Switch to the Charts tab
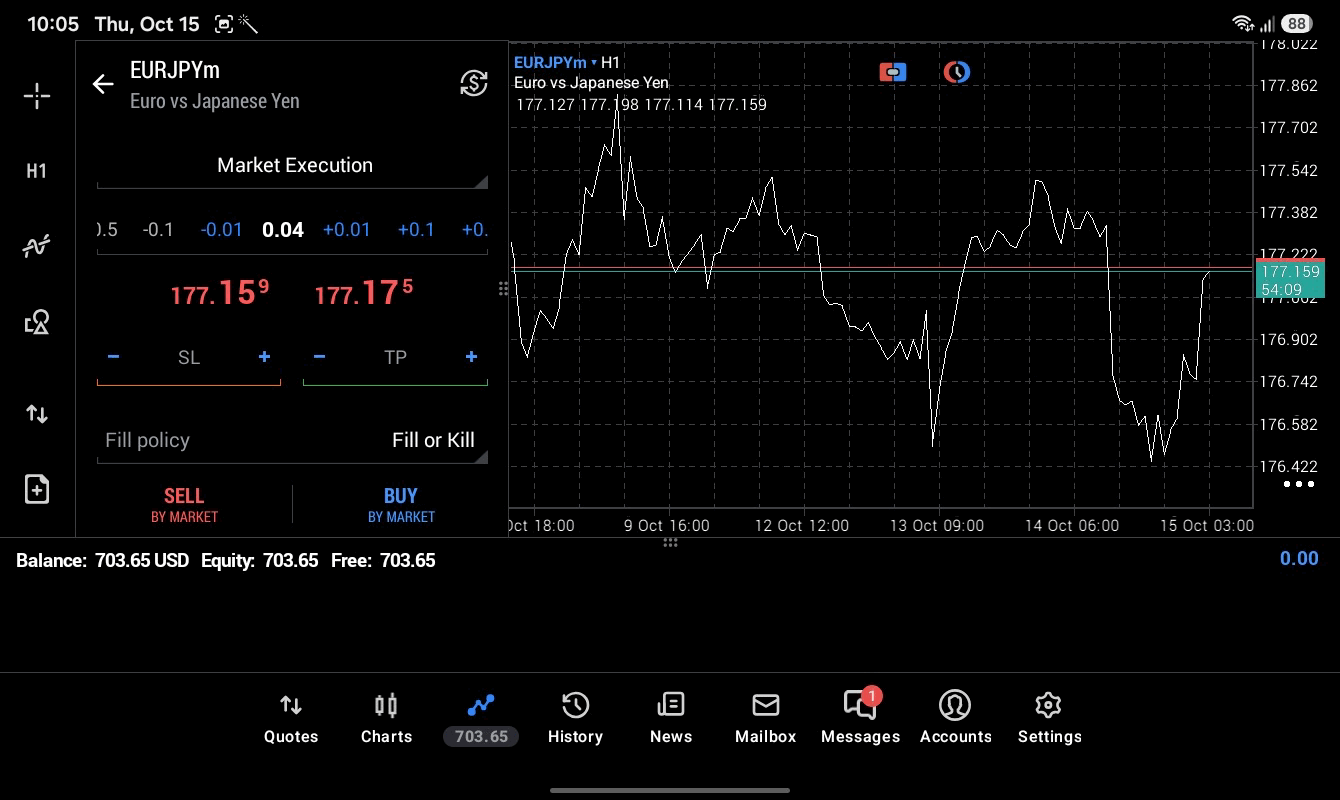The image size is (1340, 800). [x=386, y=719]
